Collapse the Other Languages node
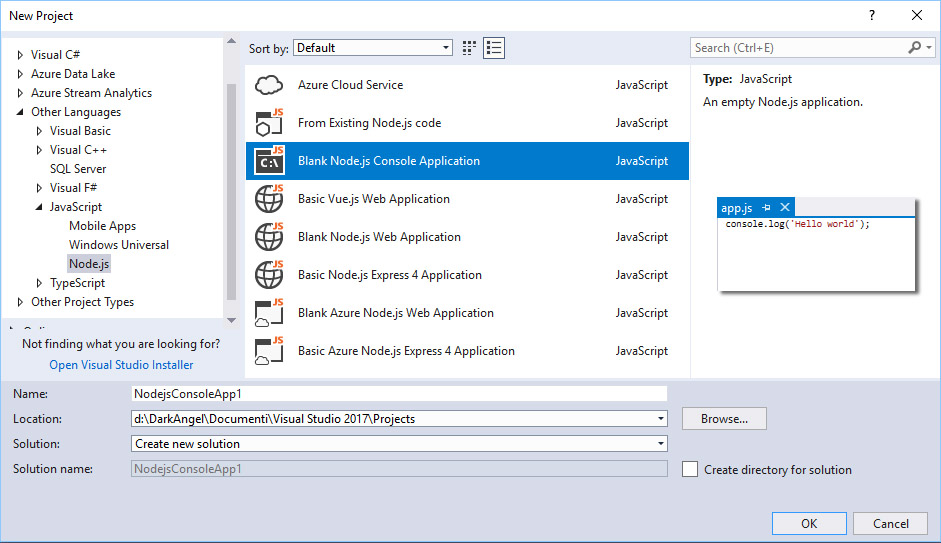This screenshot has width=941, height=543. click(x=20, y=112)
